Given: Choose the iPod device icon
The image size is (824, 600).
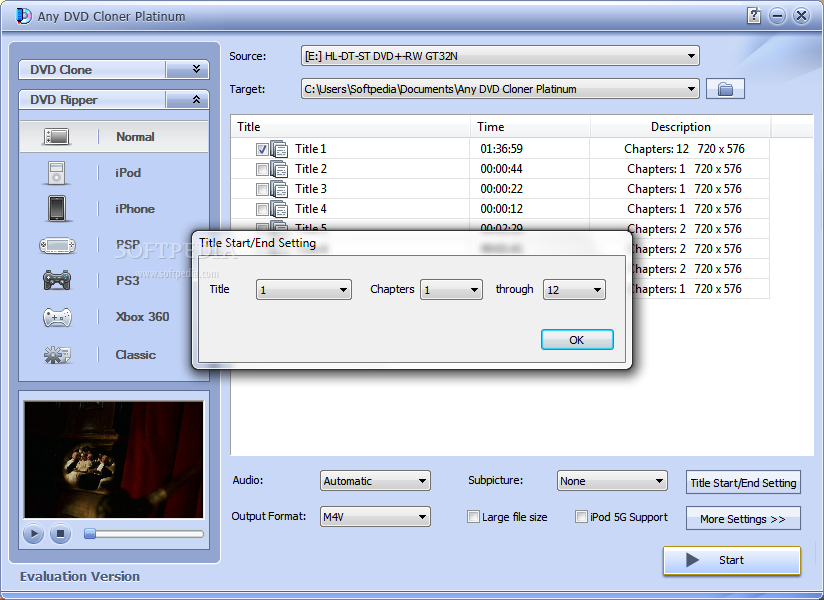Looking at the screenshot, I should pyautogui.click(x=56, y=173).
